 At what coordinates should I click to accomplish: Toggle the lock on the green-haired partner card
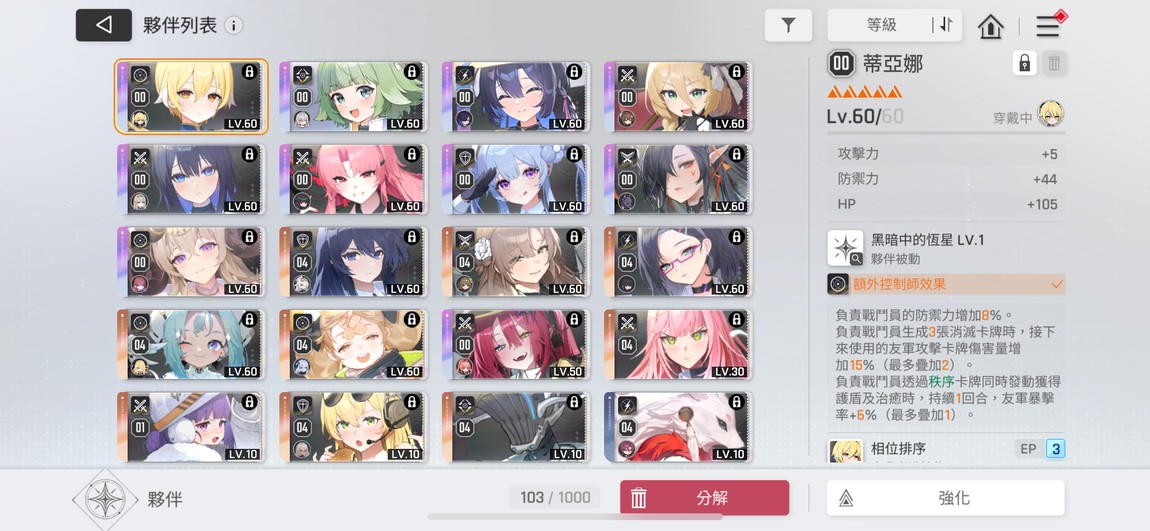point(411,72)
